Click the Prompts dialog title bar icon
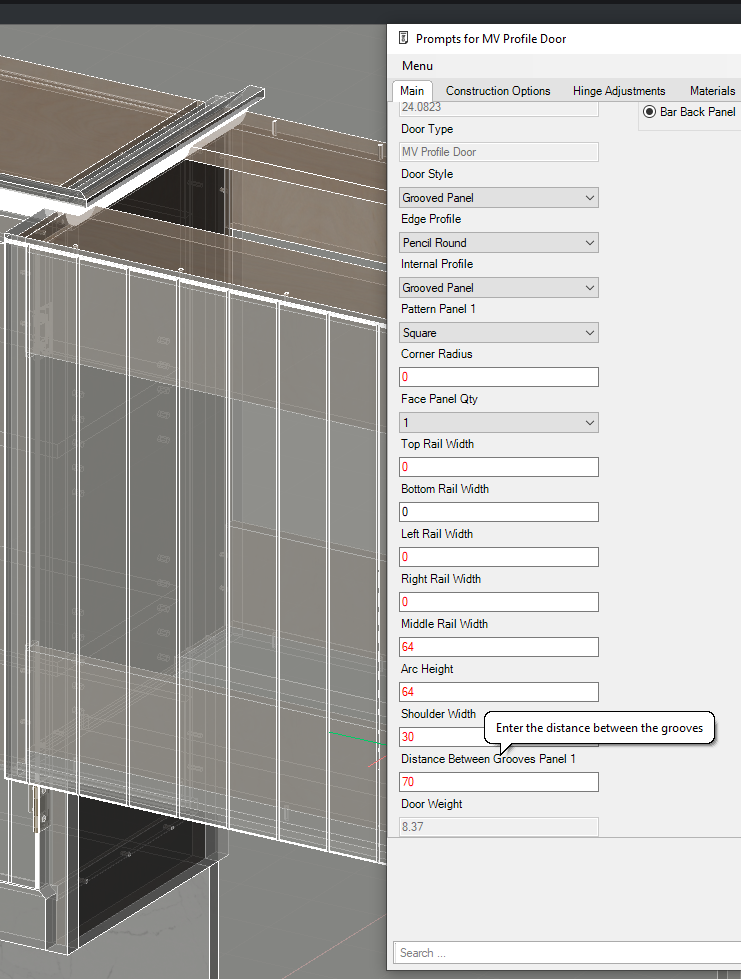Image resolution: width=741 pixels, height=979 pixels. (403, 39)
